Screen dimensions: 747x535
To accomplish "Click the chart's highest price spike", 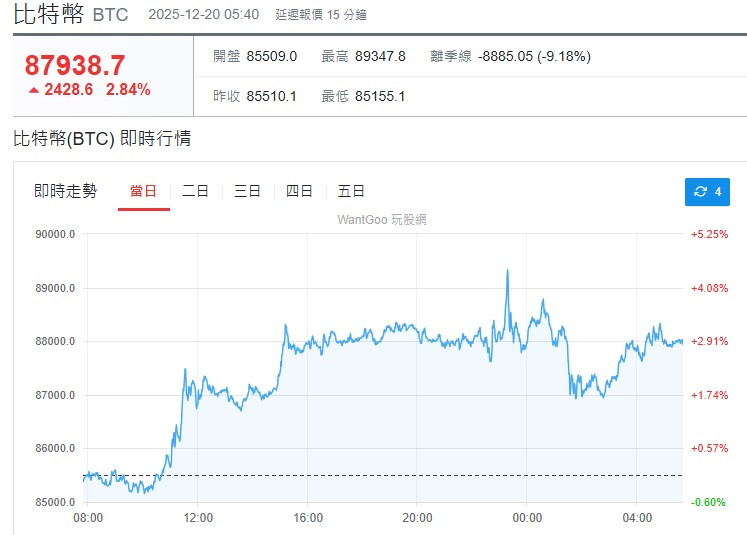I will click(x=508, y=271).
